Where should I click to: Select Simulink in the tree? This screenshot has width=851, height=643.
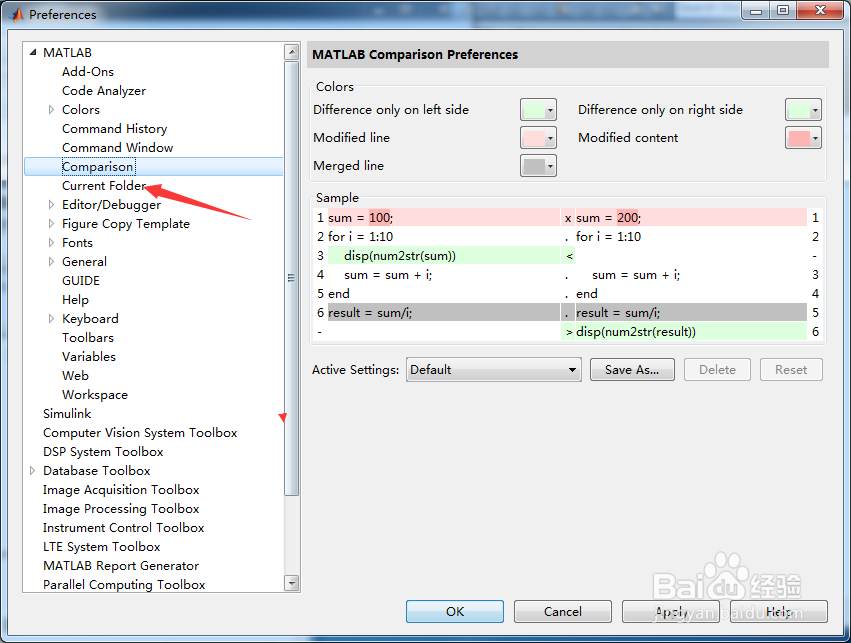67,413
